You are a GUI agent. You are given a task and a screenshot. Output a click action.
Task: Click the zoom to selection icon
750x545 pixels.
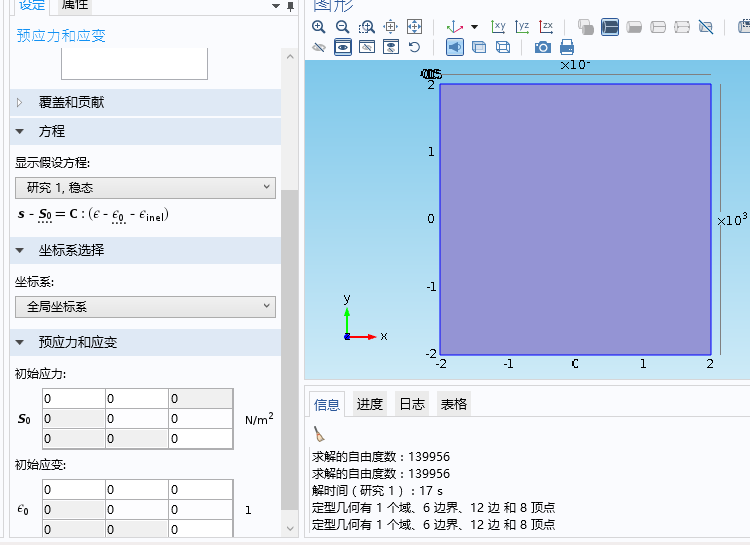pos(390,27)
